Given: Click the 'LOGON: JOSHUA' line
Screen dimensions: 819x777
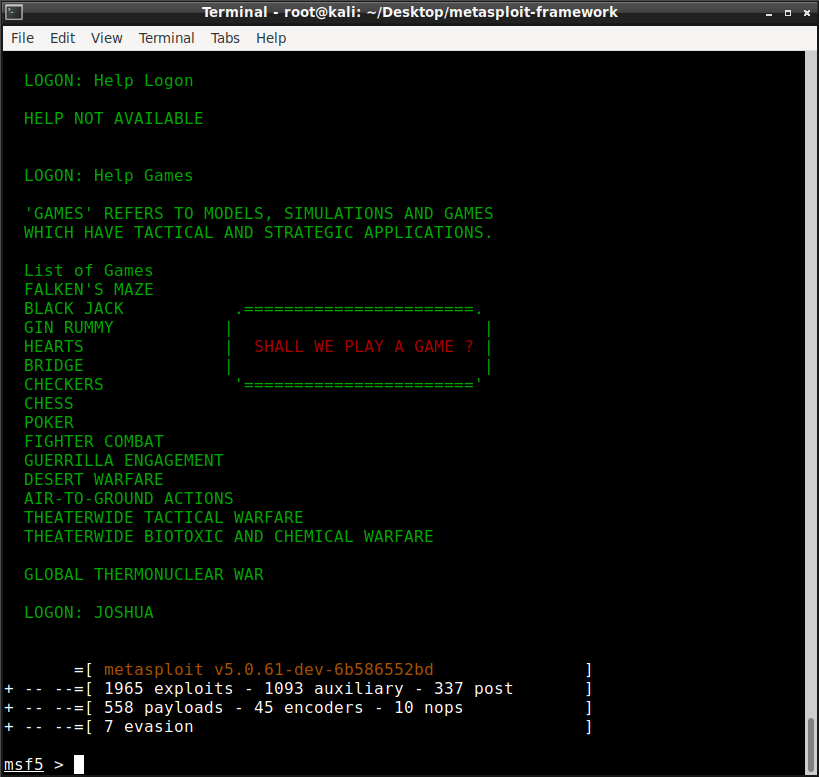Looking at the screenshot, I should 89,613.
